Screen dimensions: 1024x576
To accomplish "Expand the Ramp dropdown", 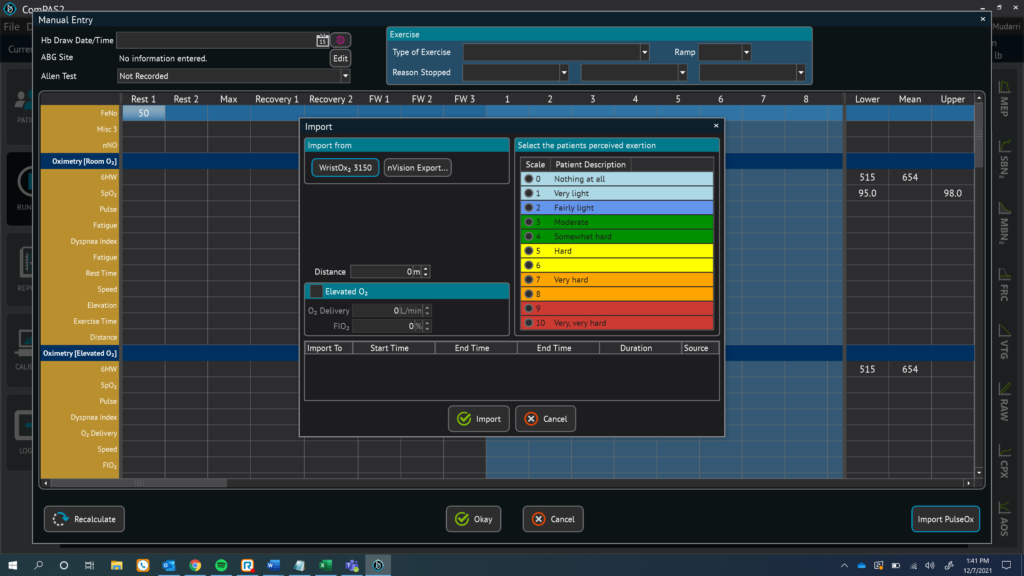I will pyautogui.click(x=746, y=52).
